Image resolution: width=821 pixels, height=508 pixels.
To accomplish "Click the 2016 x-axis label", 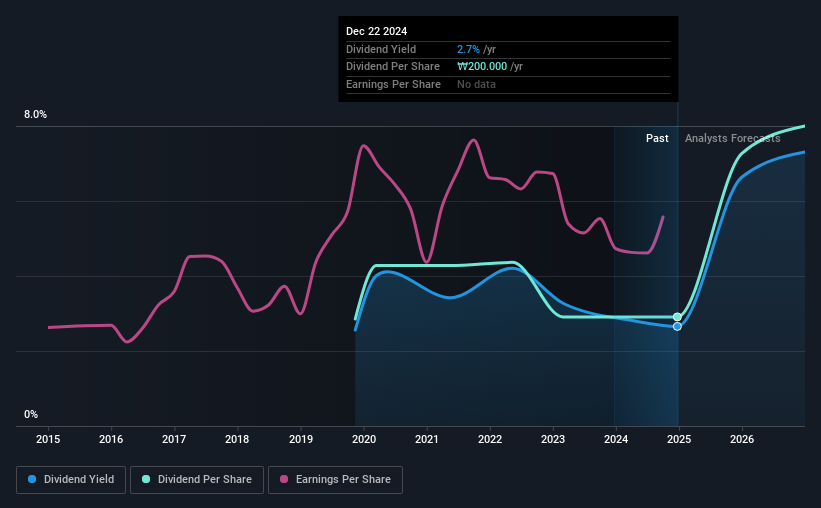I will pyautogui.click(x=111, y=439).
